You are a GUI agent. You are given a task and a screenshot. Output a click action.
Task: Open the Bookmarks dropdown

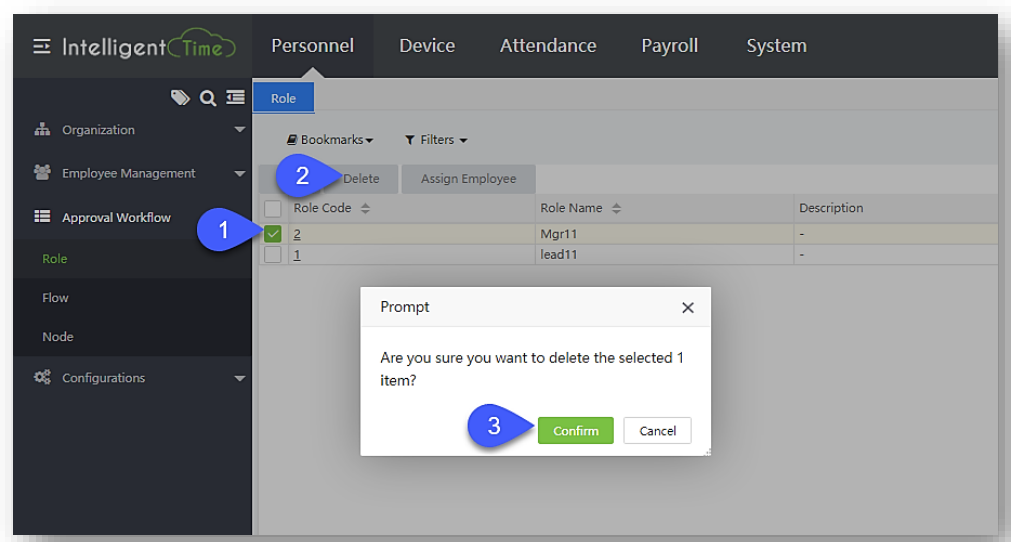coord(330,140)
